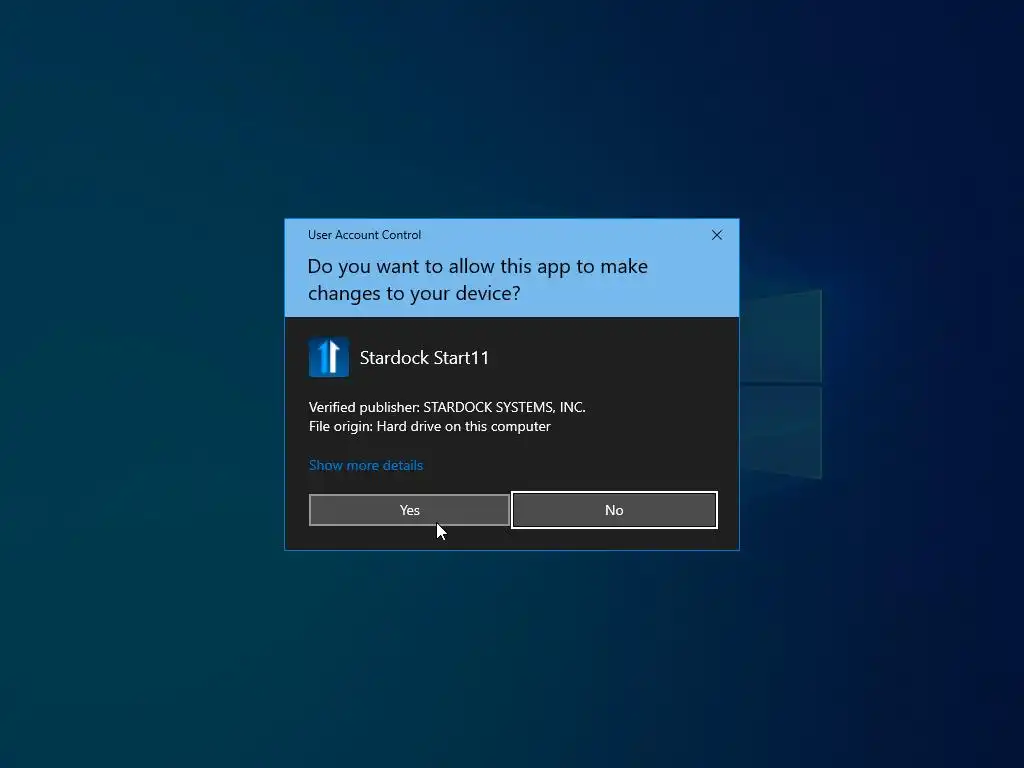Click the User Account Control title text

tap(364, 235)
